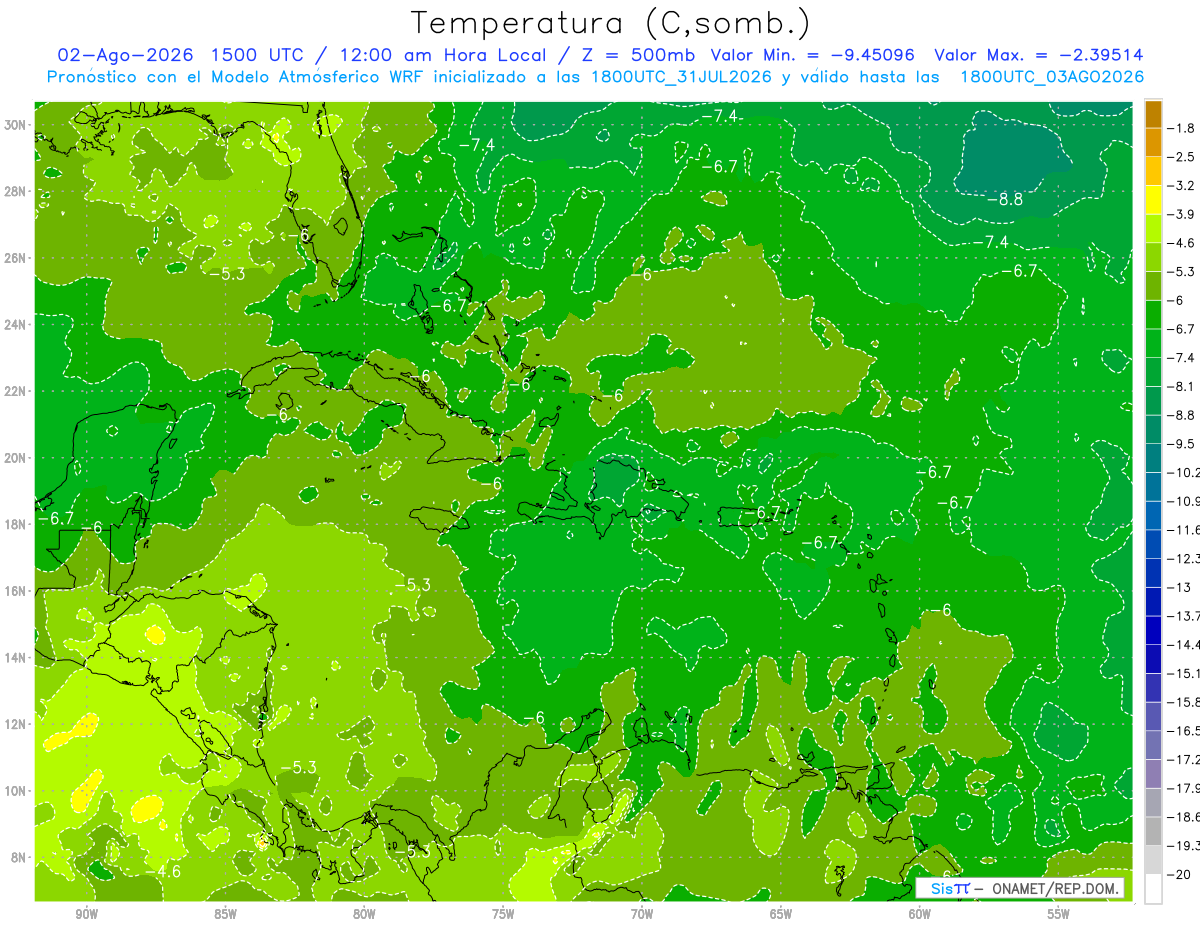This screenshot has width=1200, height=927.
Task: Pick the dark blue swatch between -13.7 and -14.4
Action: click(1153, 630)
